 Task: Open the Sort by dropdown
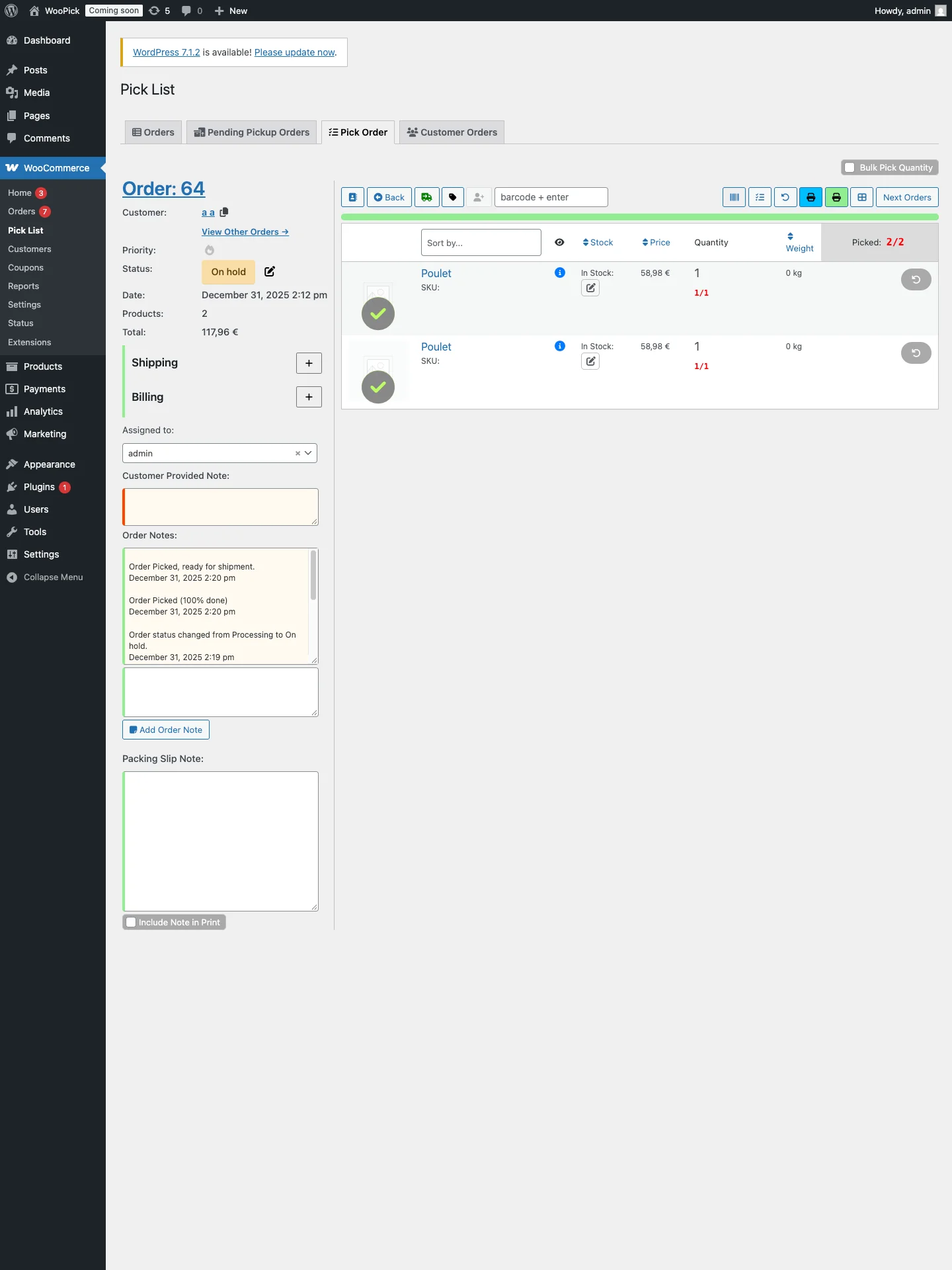[481, 242]
